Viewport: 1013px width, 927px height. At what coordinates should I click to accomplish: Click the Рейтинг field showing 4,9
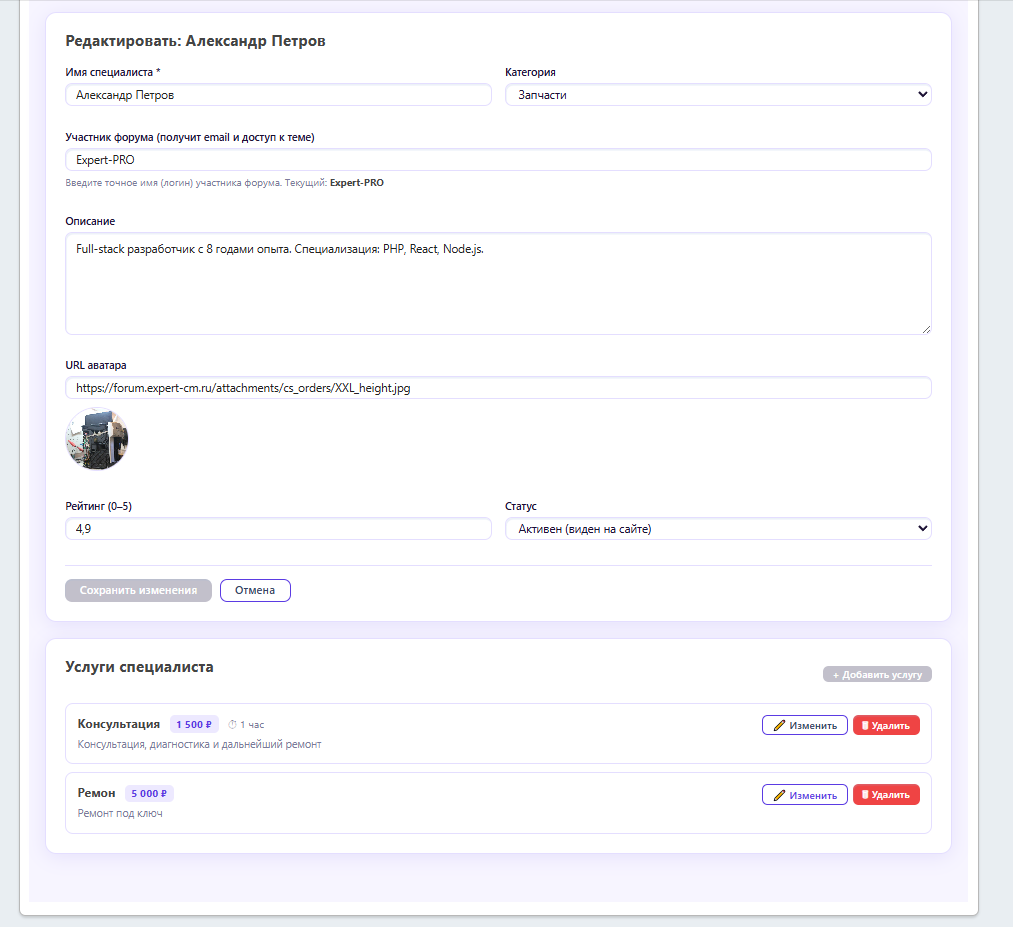tap(278, 529)
